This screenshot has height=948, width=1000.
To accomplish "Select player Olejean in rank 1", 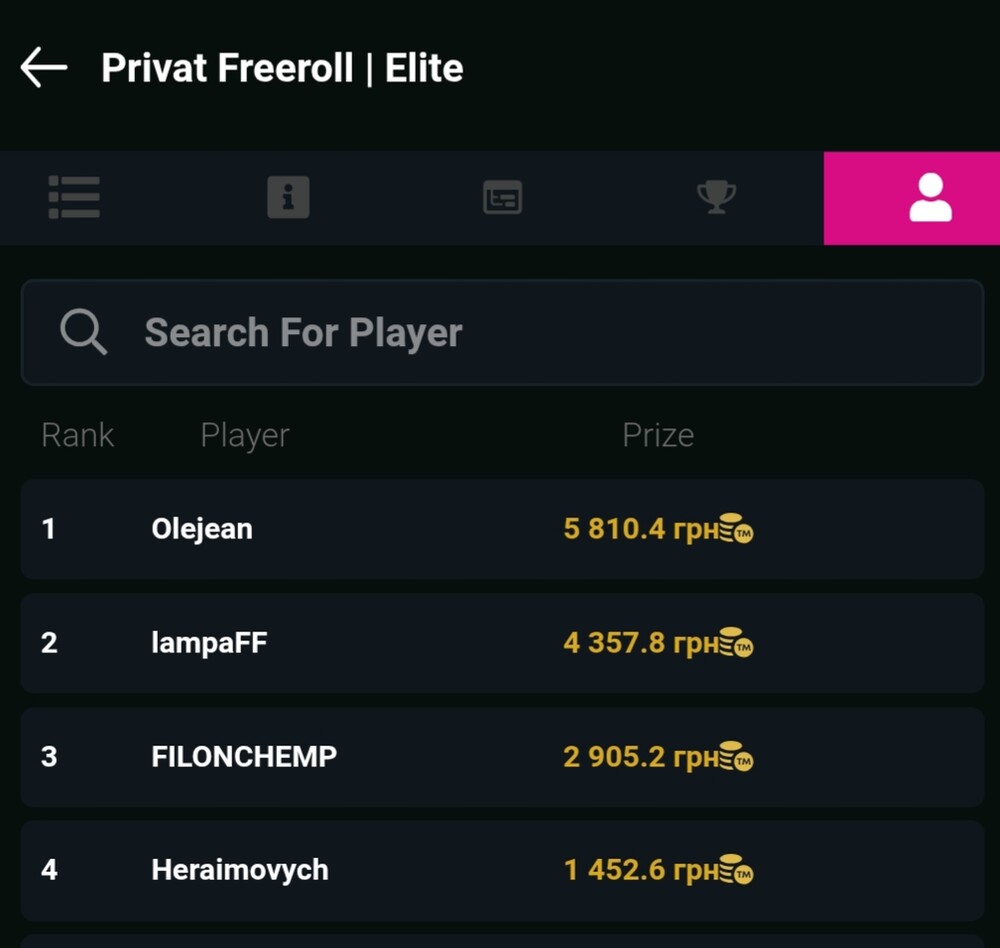I will pos(202,528).
